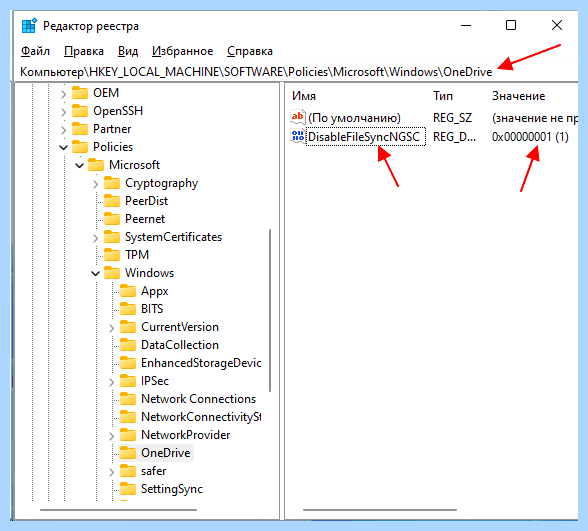The width and height of the screenshot is (588, 531).
Task: Click the Partner folder icon
Action: click(x=80, y=129)
